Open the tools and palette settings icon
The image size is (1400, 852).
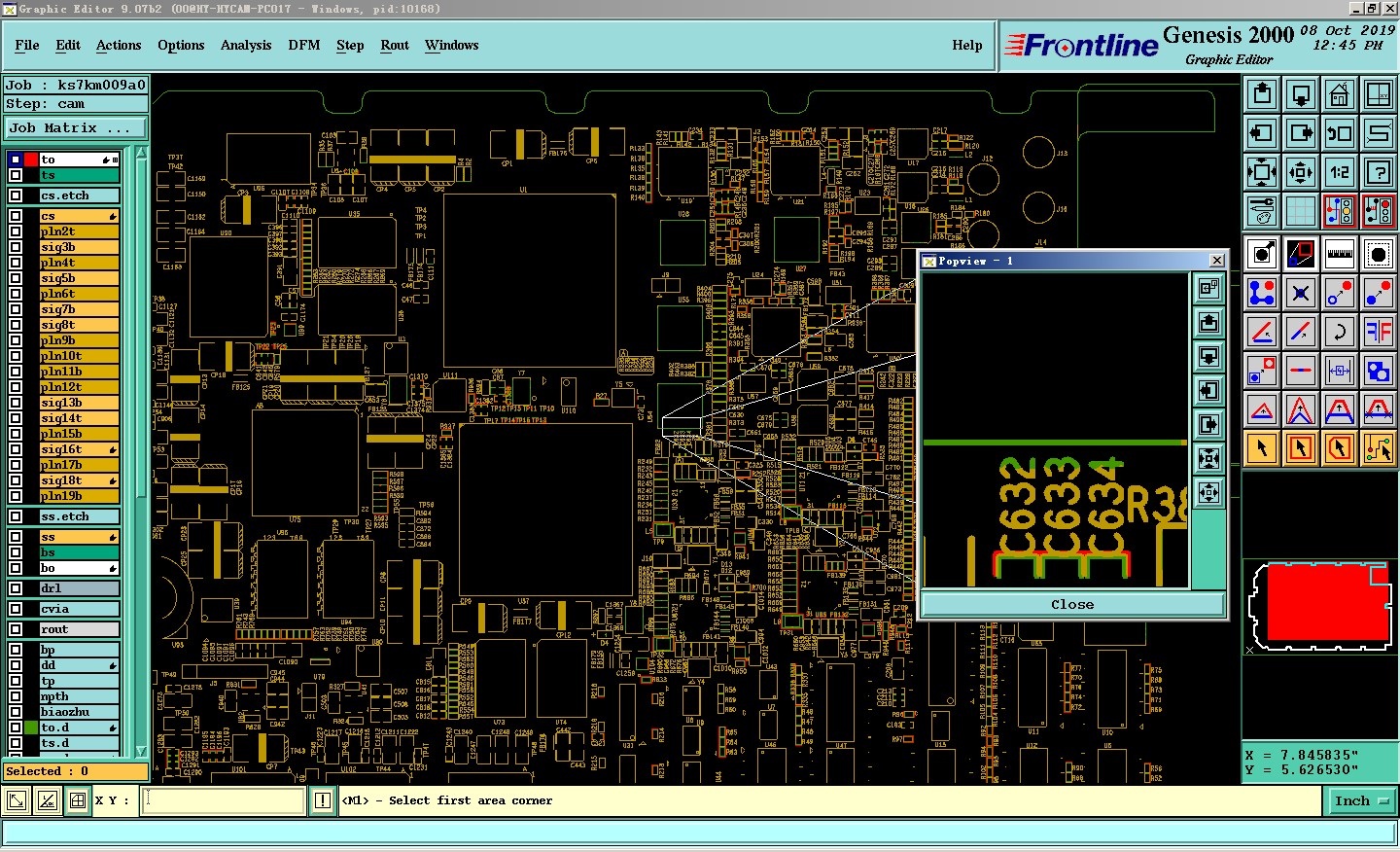click(1262, 211)
